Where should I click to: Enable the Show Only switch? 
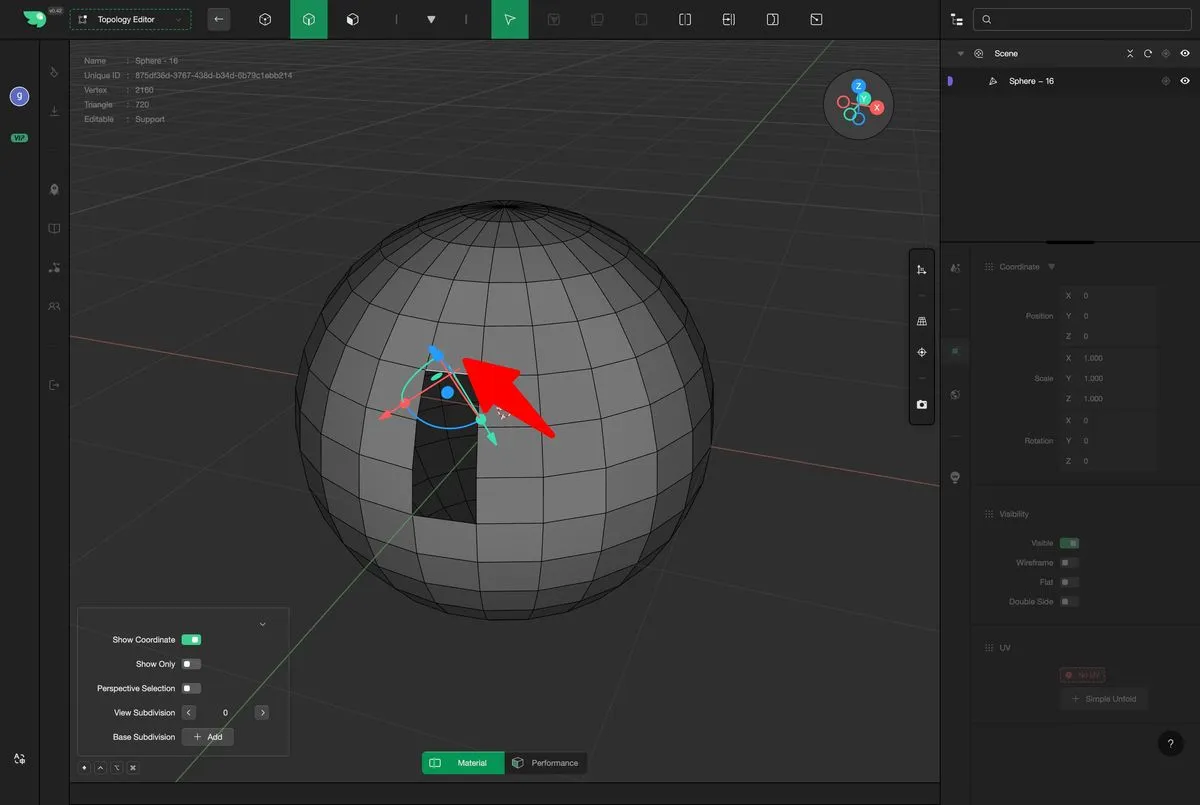[191, 664]
